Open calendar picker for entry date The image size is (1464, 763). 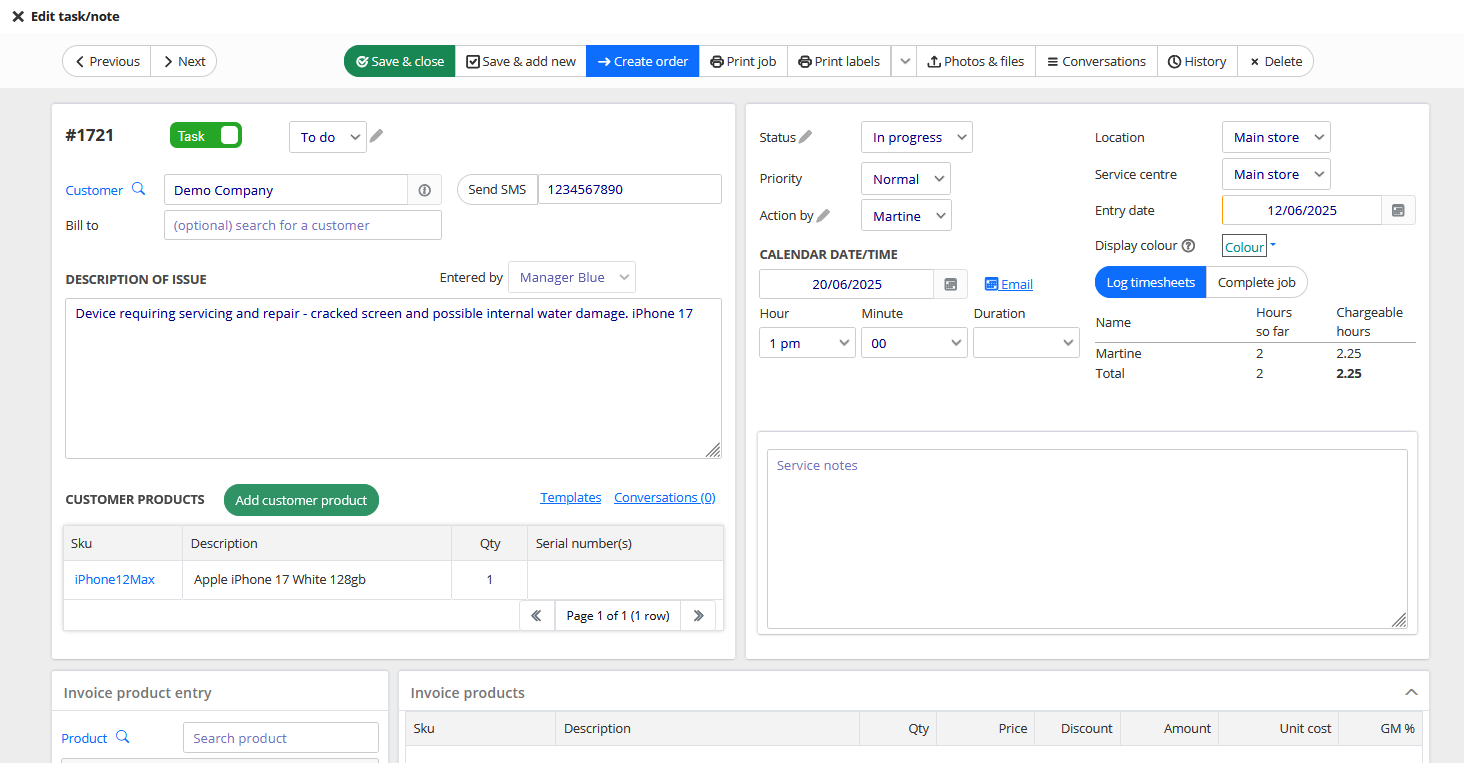tap(1398, 210)
